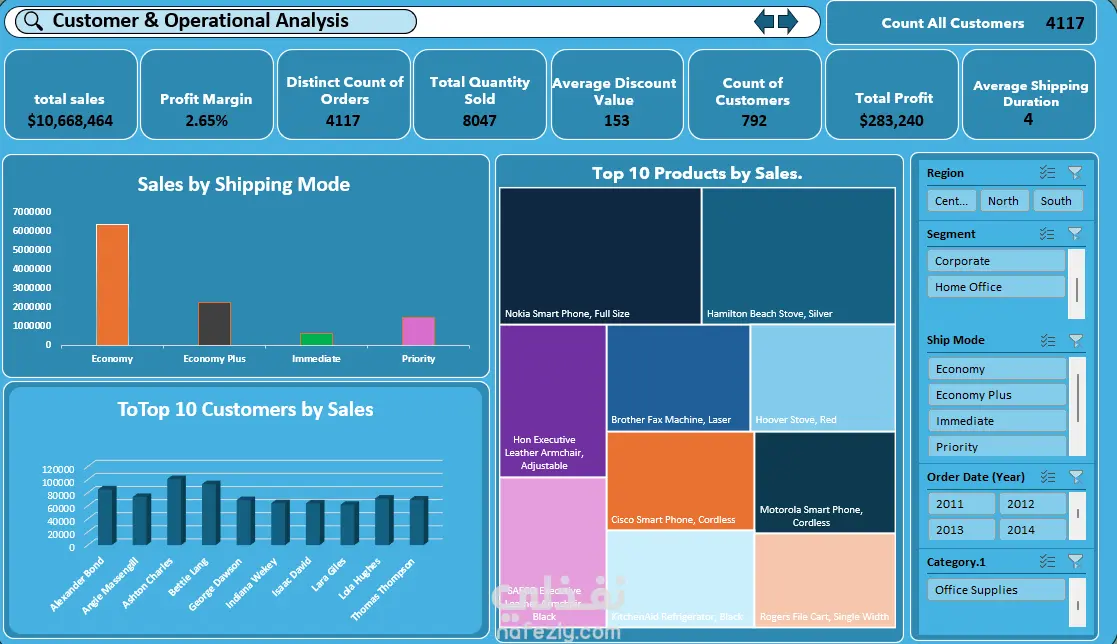The height and width of the screenshot is (644, 1117).
Task: Click the orange Economy sales bar
Action: (x=113, y=285)
